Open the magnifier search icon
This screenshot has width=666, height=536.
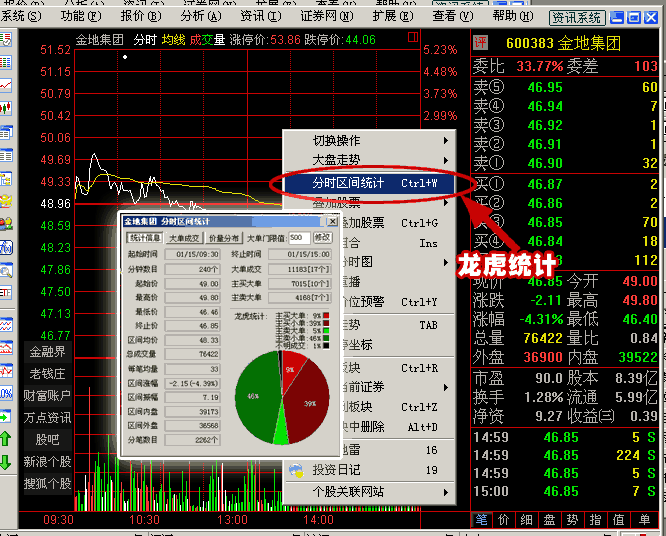point(6,270)
